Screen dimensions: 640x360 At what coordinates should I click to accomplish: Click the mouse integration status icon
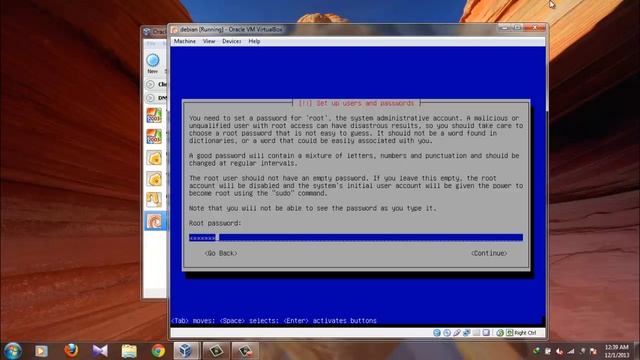[500, 333]
